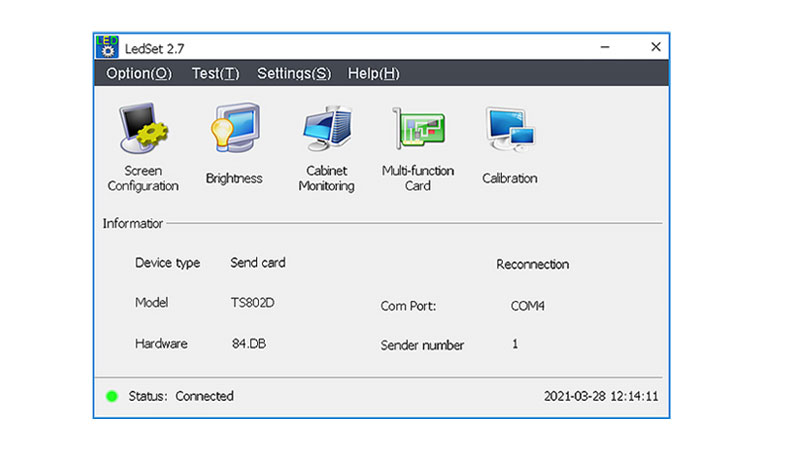Viewport: 800px width, 450px height.
Task: Click the LedSet app logo in title bar
Action: pos(107,47)
